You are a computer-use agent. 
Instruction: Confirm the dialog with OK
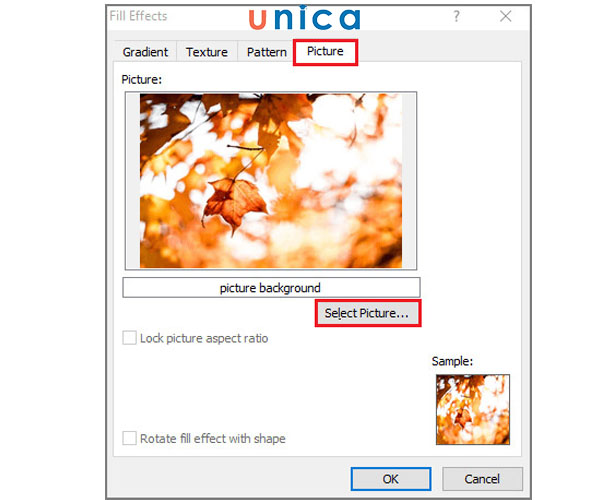point(391,479)
